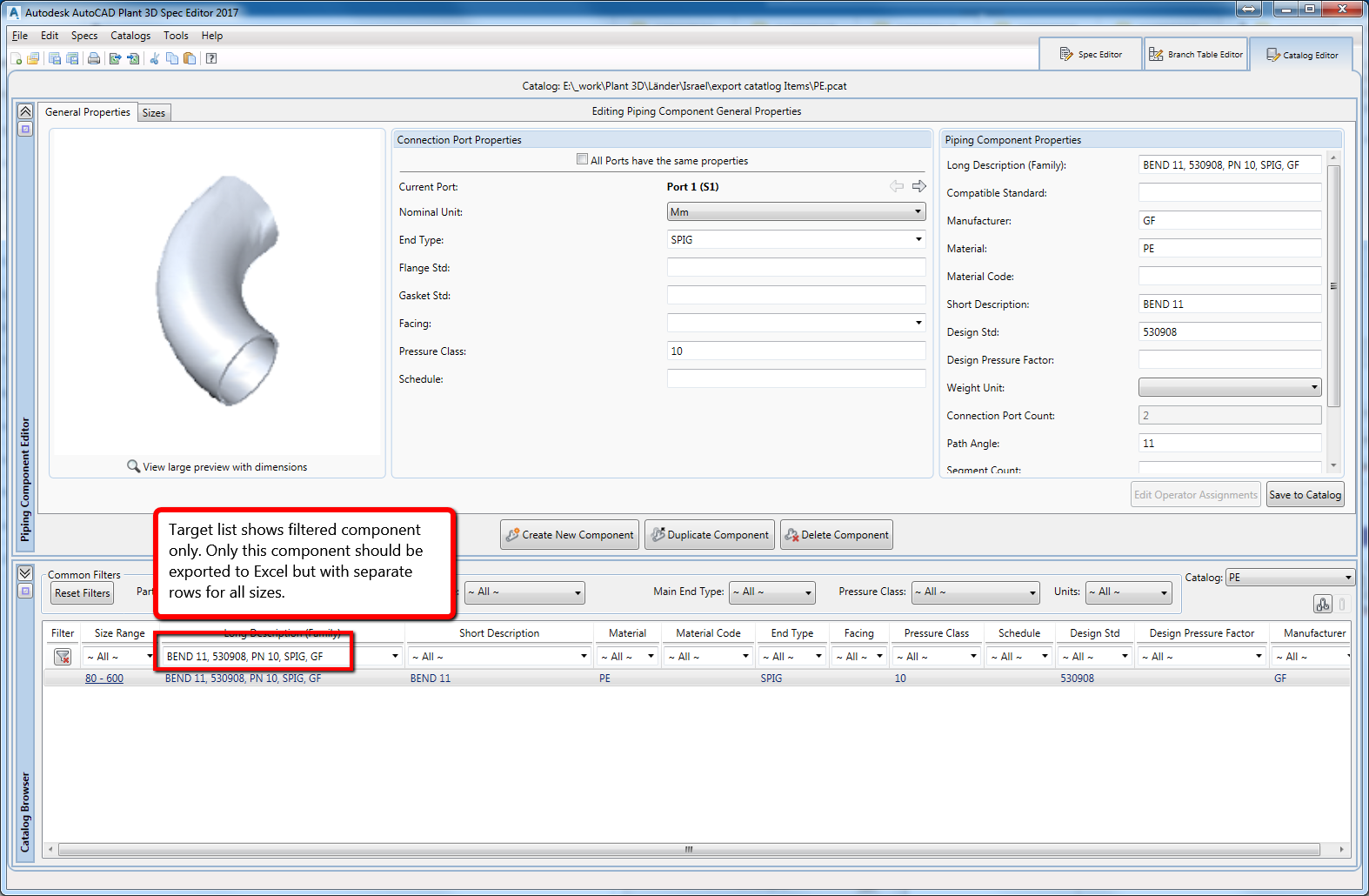1369x896 pixels.
Task: Click the Open folder toolbar icon
Action: [33, 58]
